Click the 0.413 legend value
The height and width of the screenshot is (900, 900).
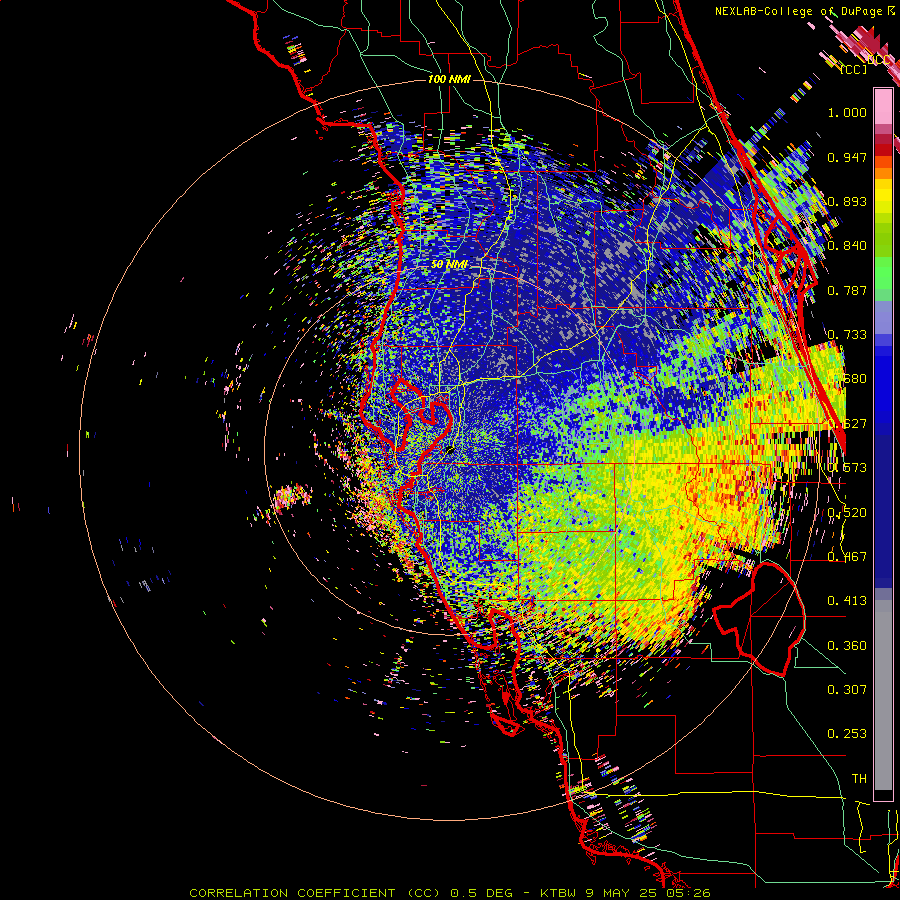point(847,600)
